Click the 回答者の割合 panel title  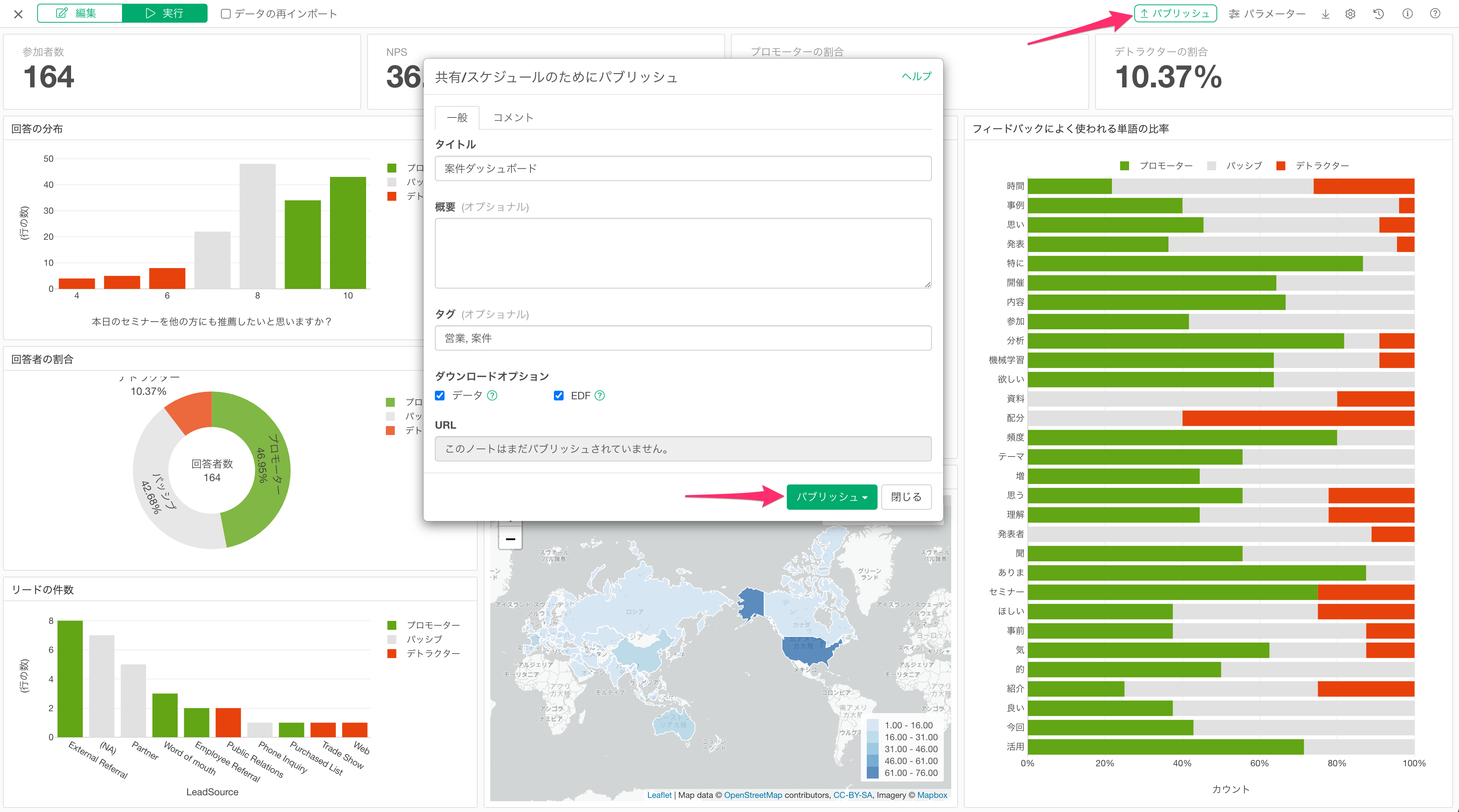(x=42, y=359)
